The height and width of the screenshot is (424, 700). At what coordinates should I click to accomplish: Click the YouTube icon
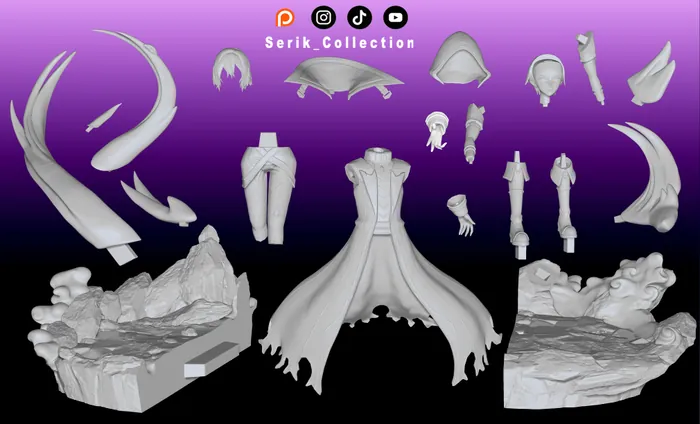click(x=395, y=18)
